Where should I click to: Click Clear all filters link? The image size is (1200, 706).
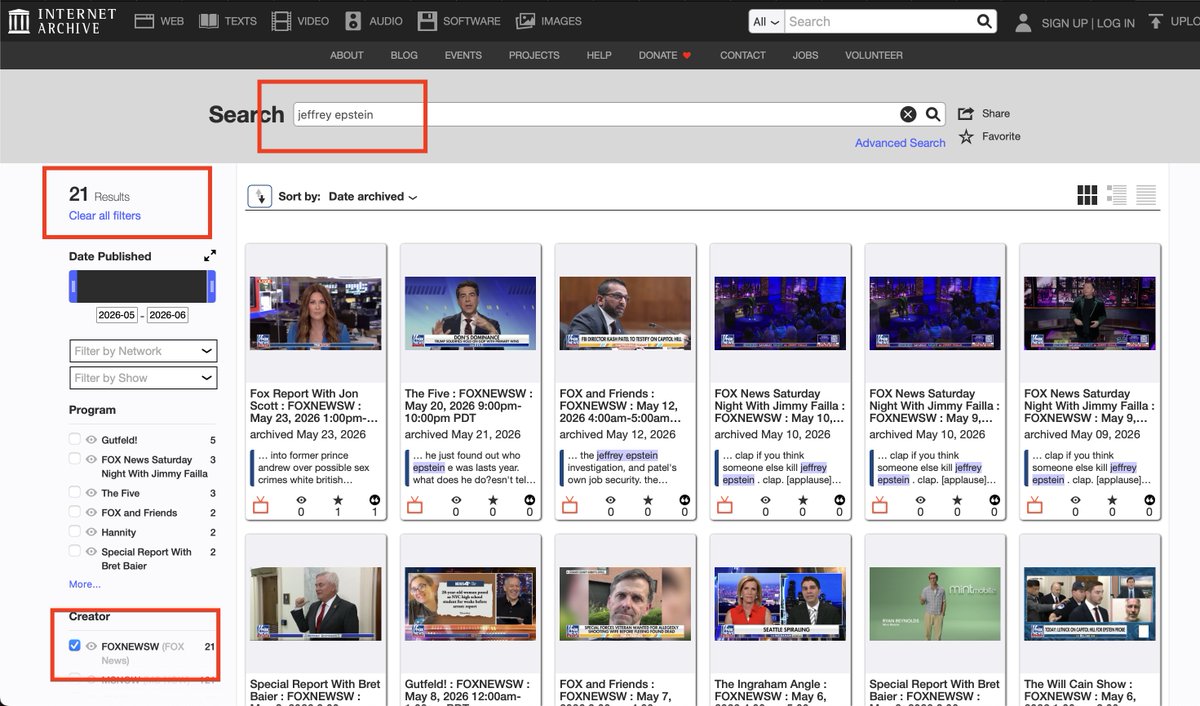[105, 216]
